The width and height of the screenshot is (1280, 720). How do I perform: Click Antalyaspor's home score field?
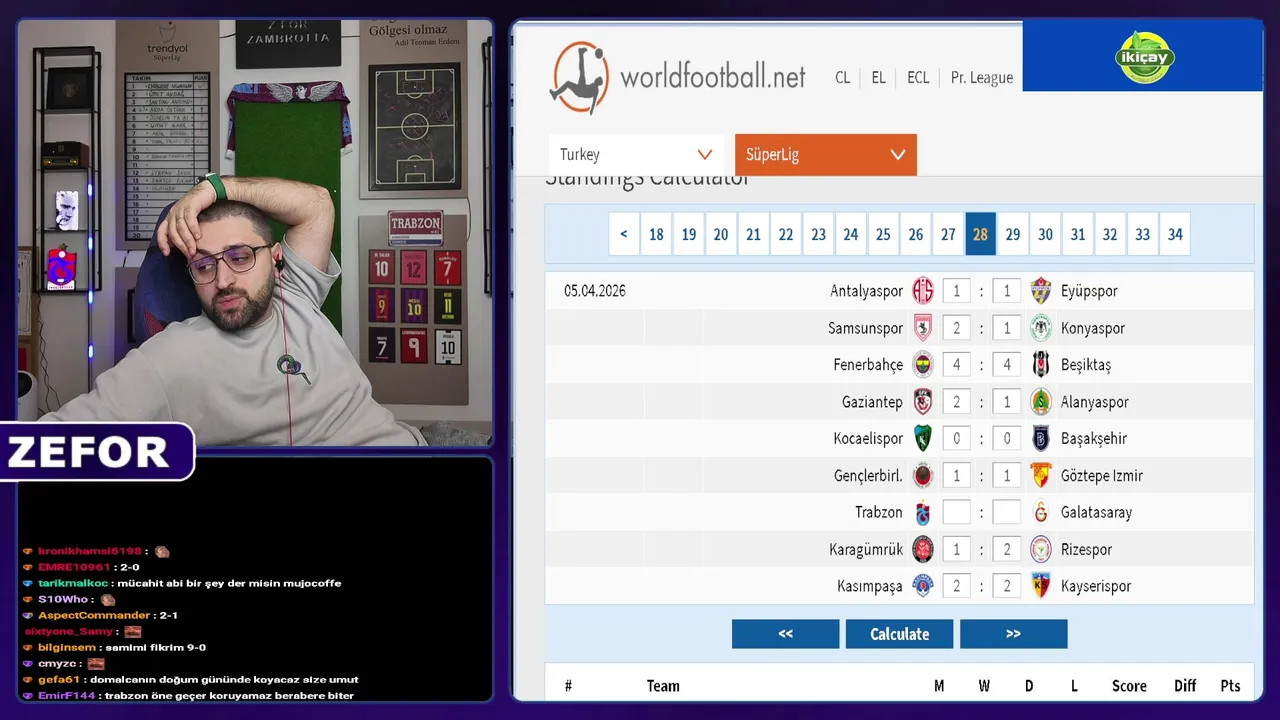[956, 291]
